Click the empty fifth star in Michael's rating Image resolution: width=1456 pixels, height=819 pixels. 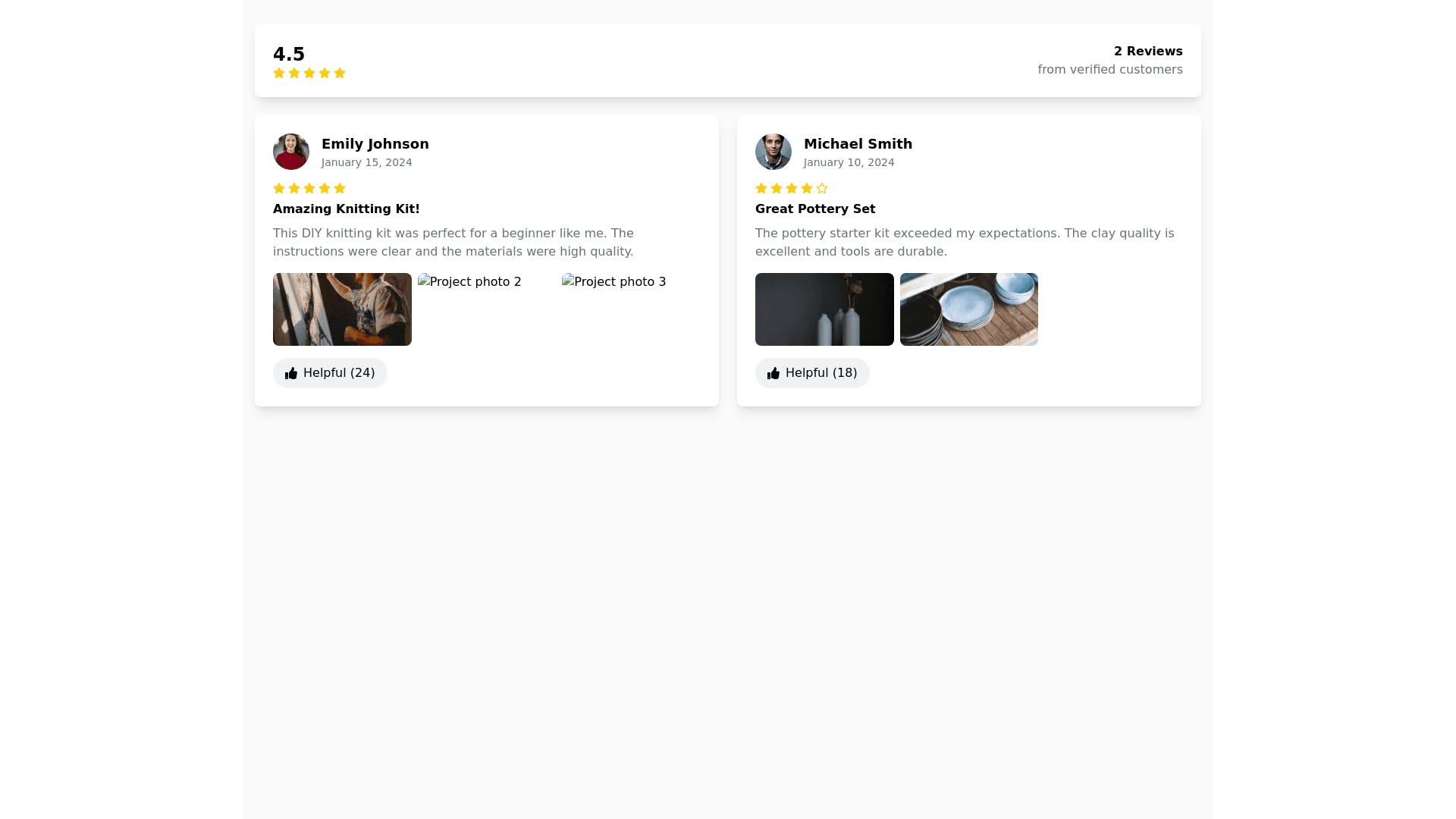822,188
